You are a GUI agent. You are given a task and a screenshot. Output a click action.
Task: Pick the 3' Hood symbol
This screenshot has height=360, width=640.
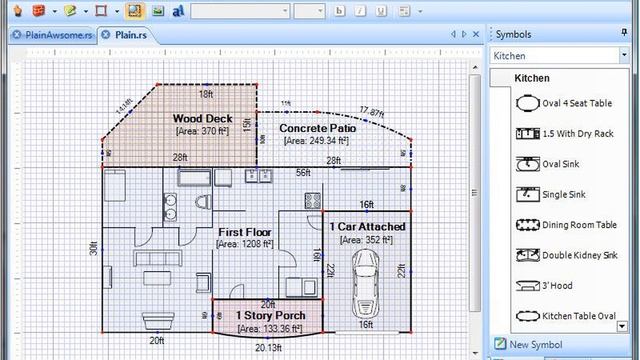click(x=544, y=285)
